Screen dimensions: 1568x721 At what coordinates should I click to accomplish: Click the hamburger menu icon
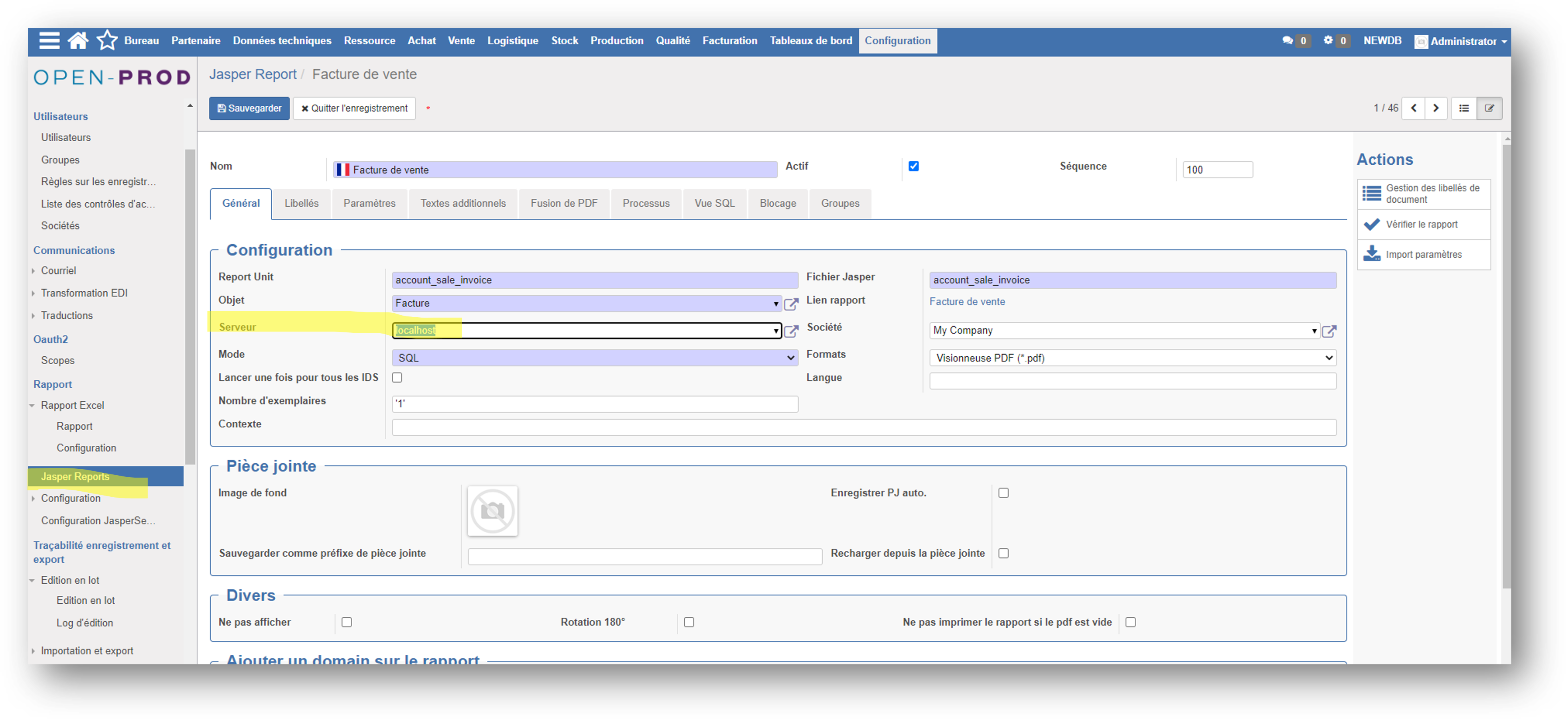coord(49,40)
